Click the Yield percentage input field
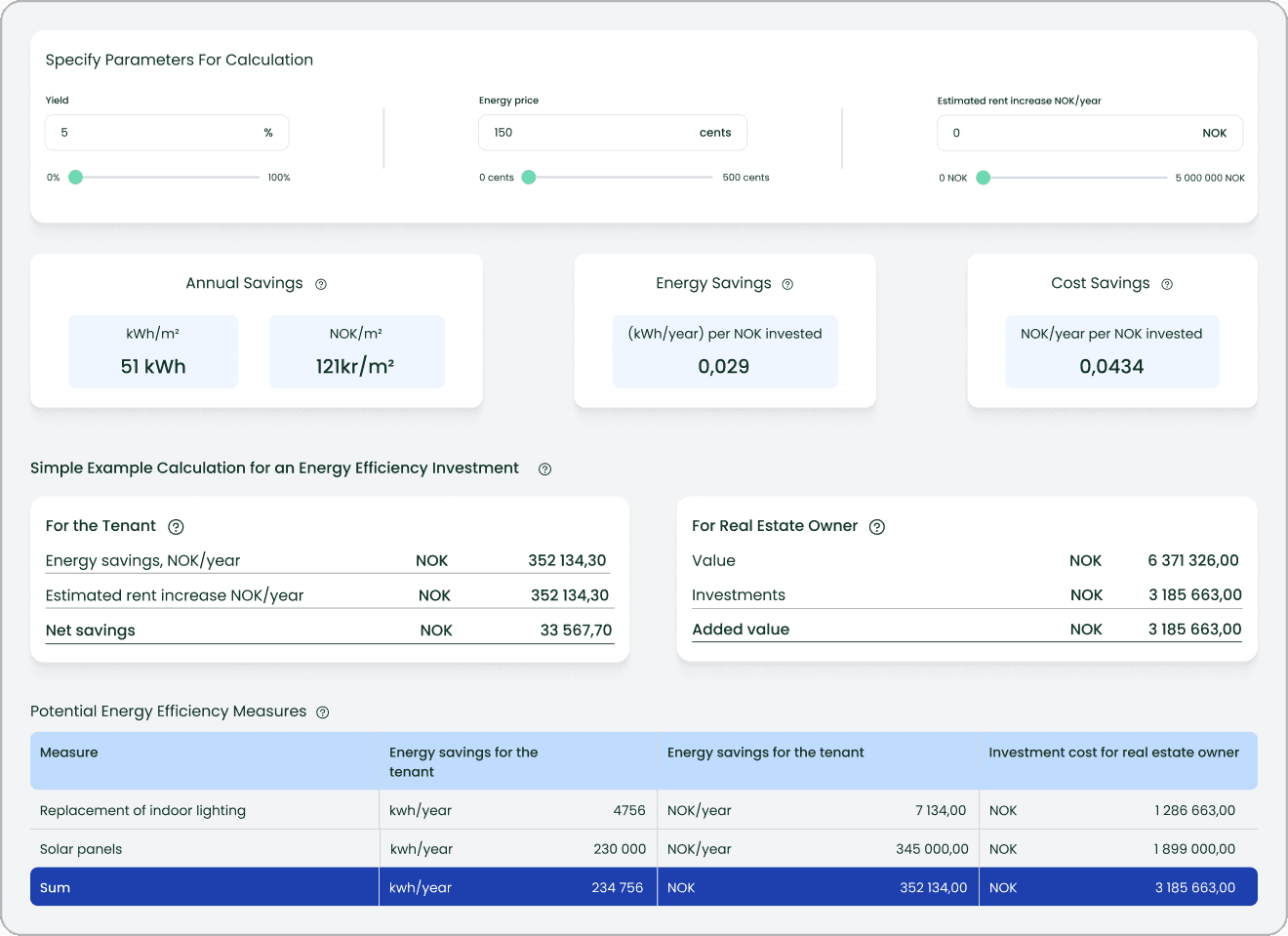 pyautogui.click(x=156, y=133)
